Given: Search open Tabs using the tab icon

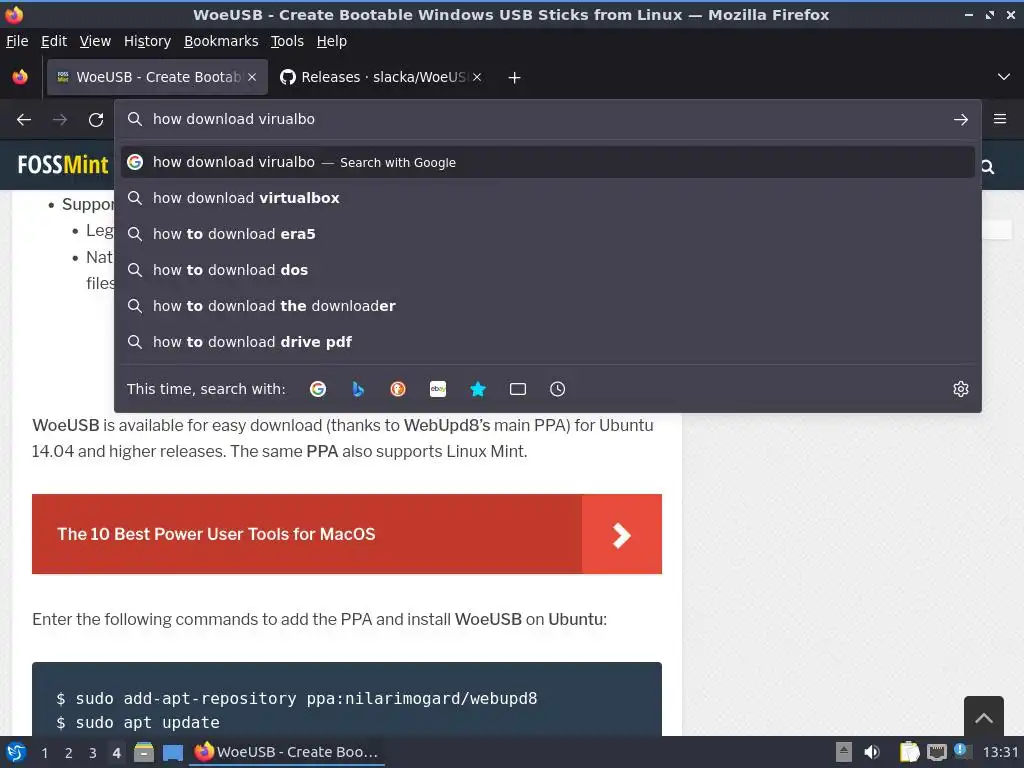Looking at the screenshot, I should [x=518, y=389].
